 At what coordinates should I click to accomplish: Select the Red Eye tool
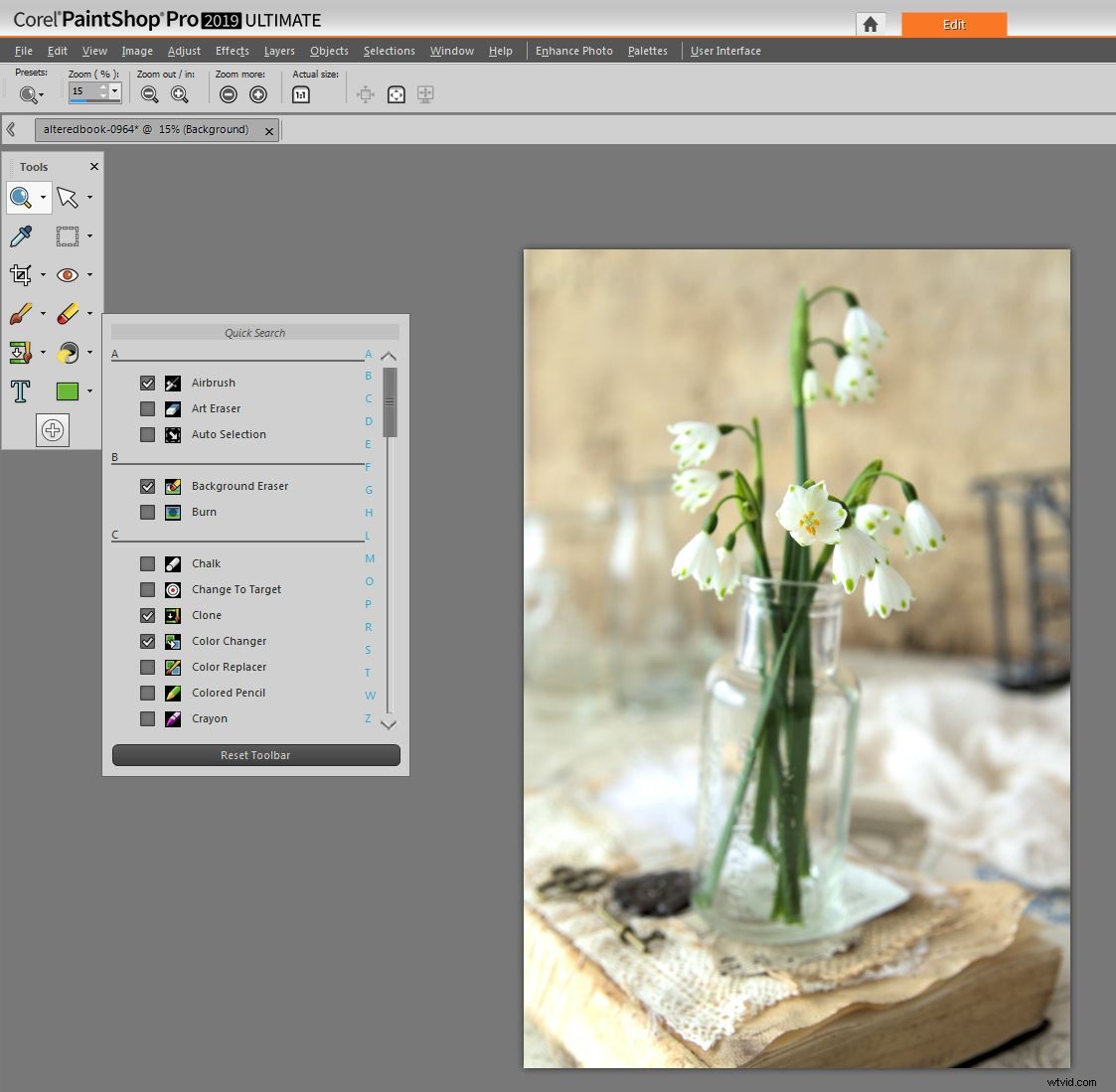click(68, 275)
